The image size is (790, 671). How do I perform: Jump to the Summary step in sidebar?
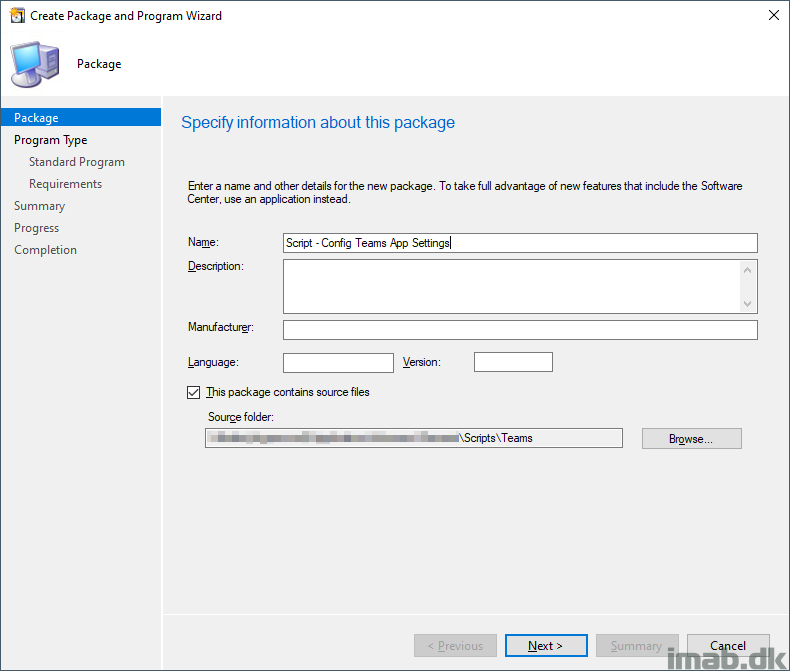tap(39, 206)
